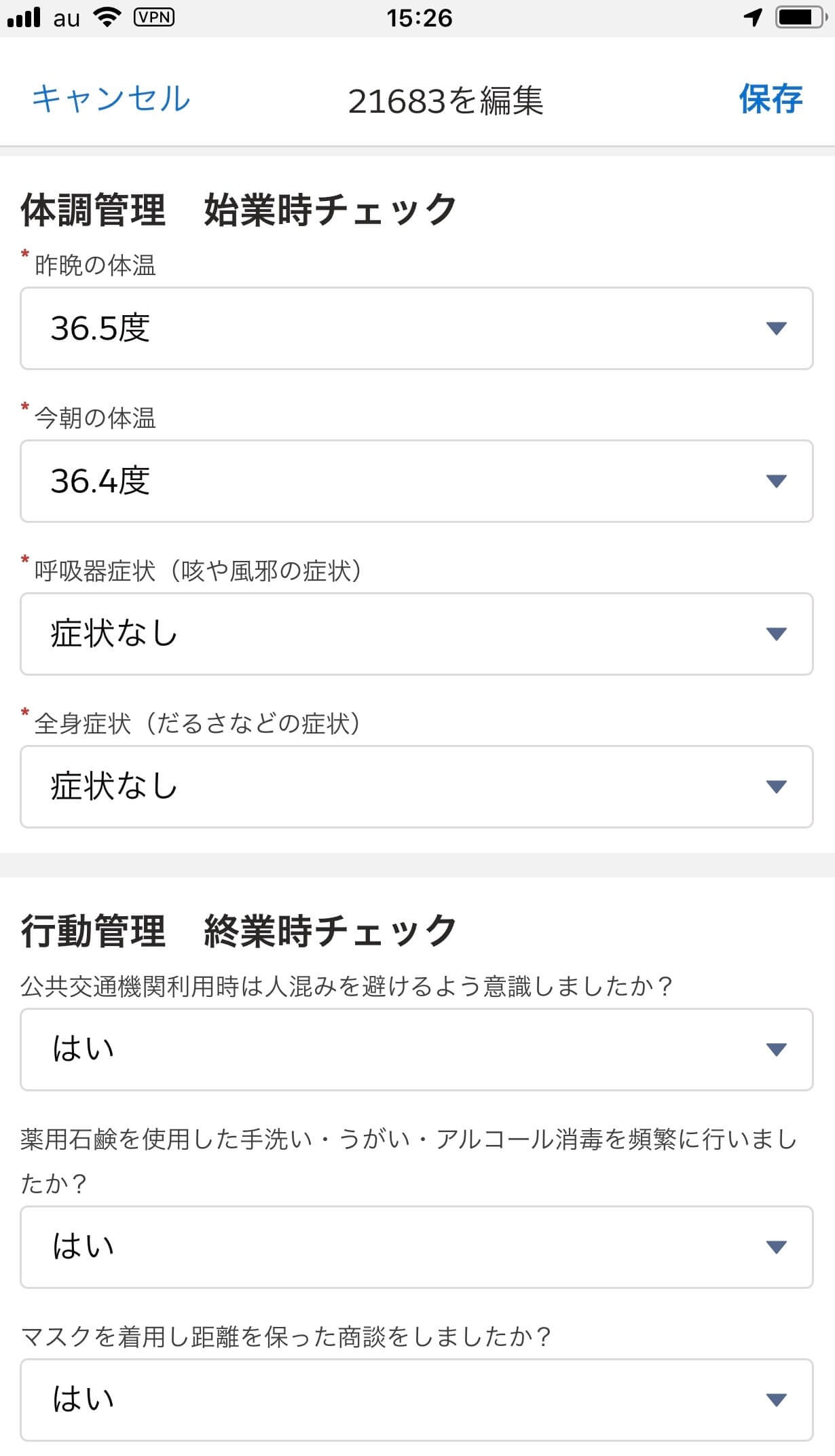Click the arrow icon in 今朝の体温 field
835x1456 pixels.
tap(776, 481)
